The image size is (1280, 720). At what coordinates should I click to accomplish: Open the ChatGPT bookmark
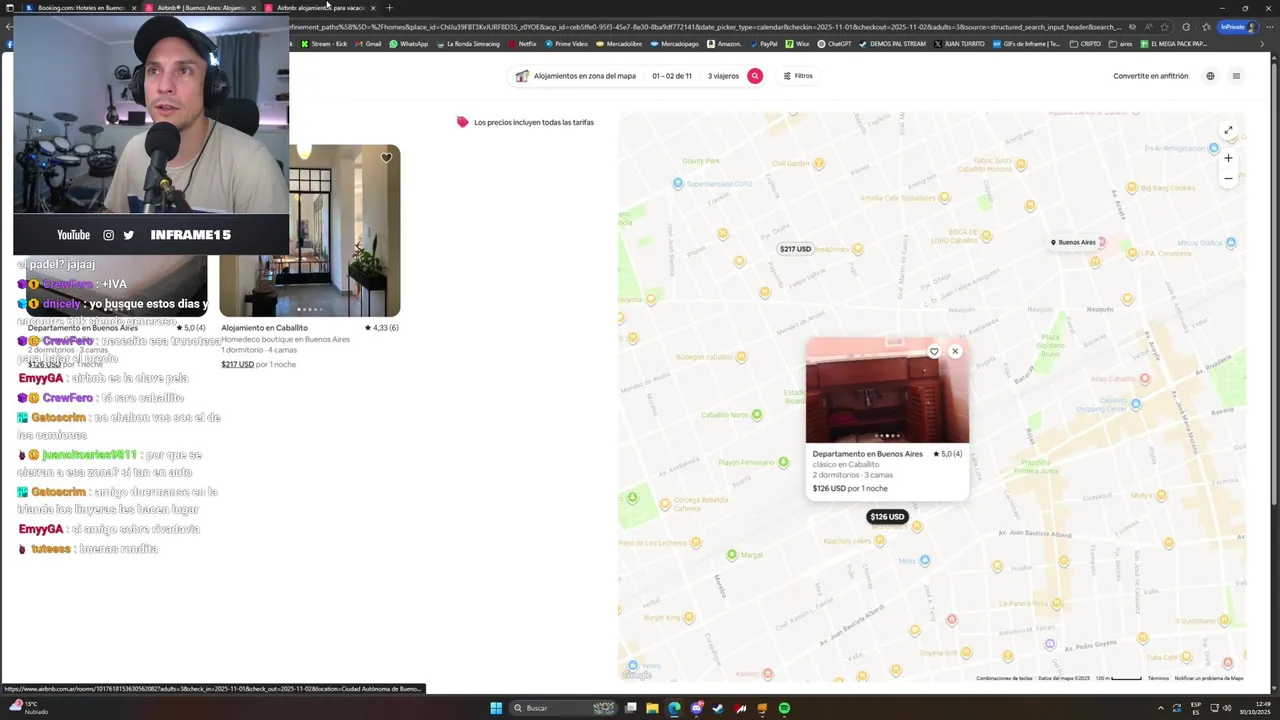[835, 44]
